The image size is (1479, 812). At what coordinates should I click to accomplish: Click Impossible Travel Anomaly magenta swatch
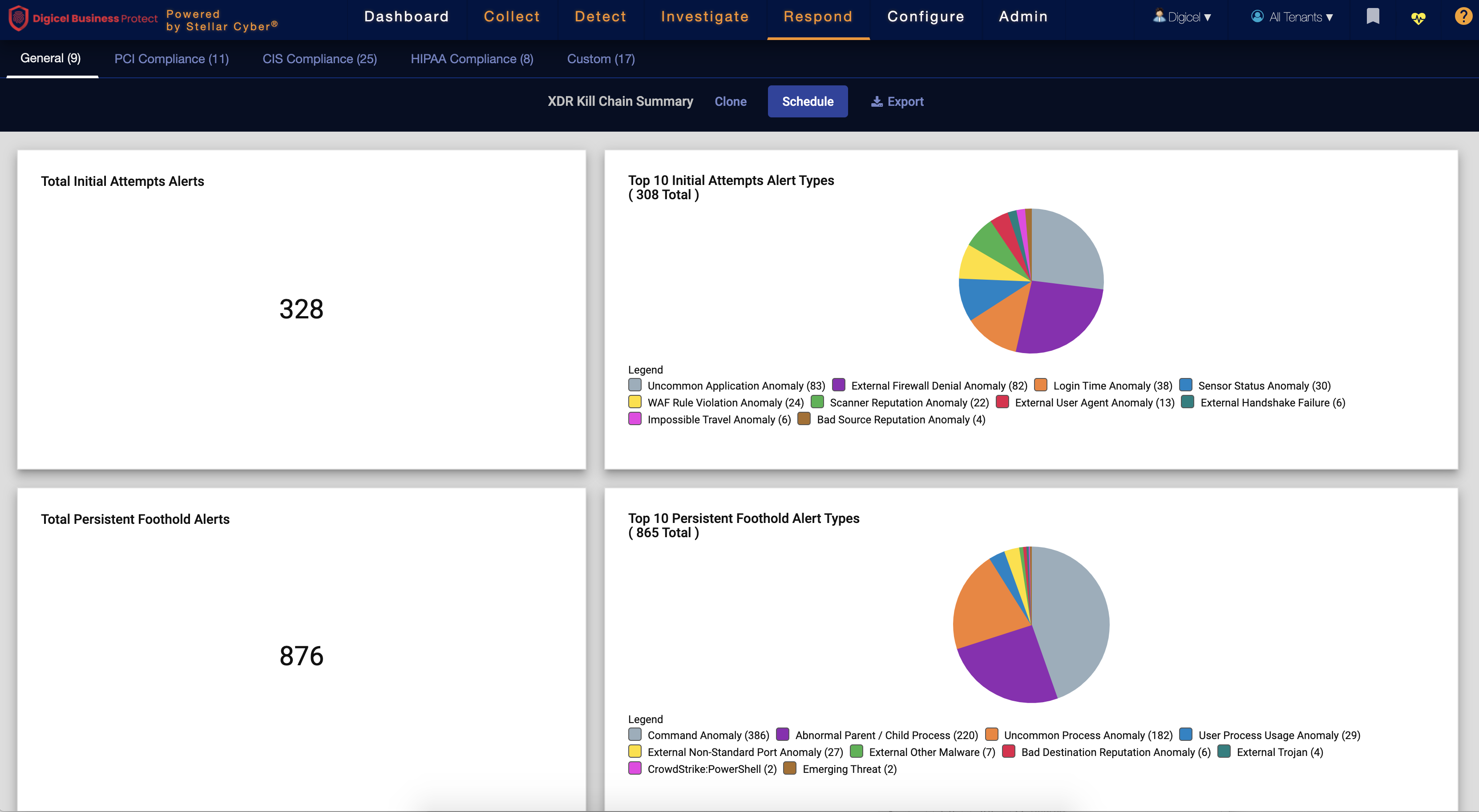pyautogui.click(x=634, y=419)
